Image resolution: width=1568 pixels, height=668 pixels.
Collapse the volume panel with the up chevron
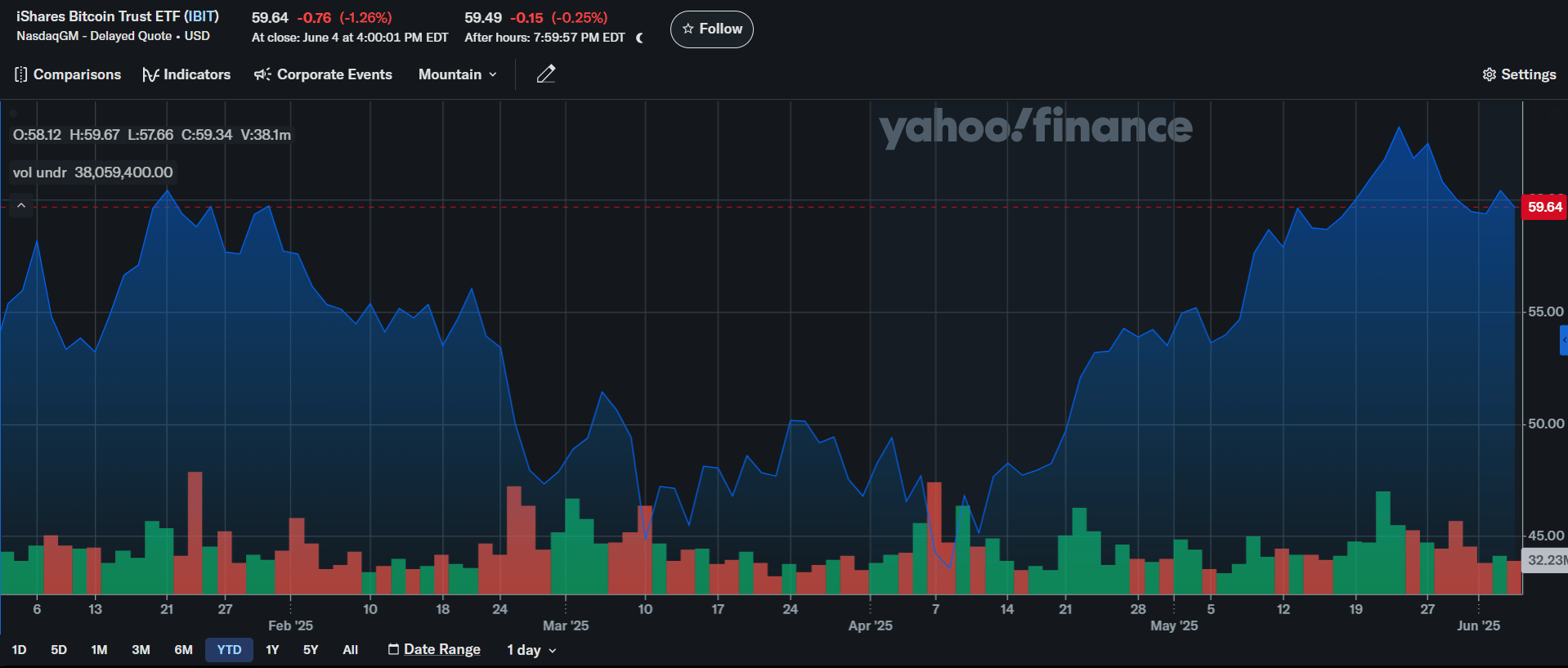pos(21,206)
